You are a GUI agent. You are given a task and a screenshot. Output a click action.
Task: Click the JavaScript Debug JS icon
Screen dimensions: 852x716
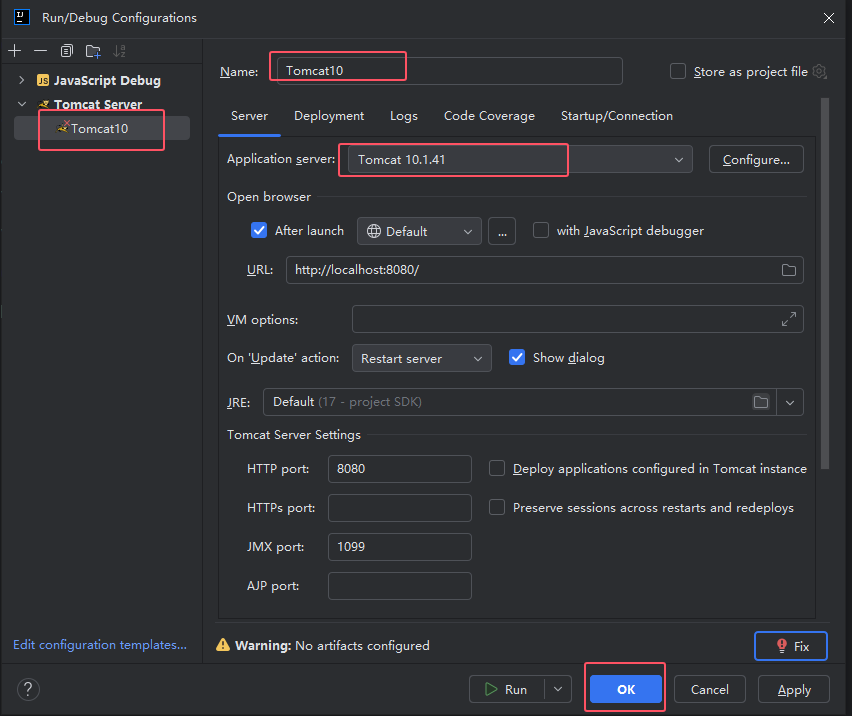(x=43, y=80)
